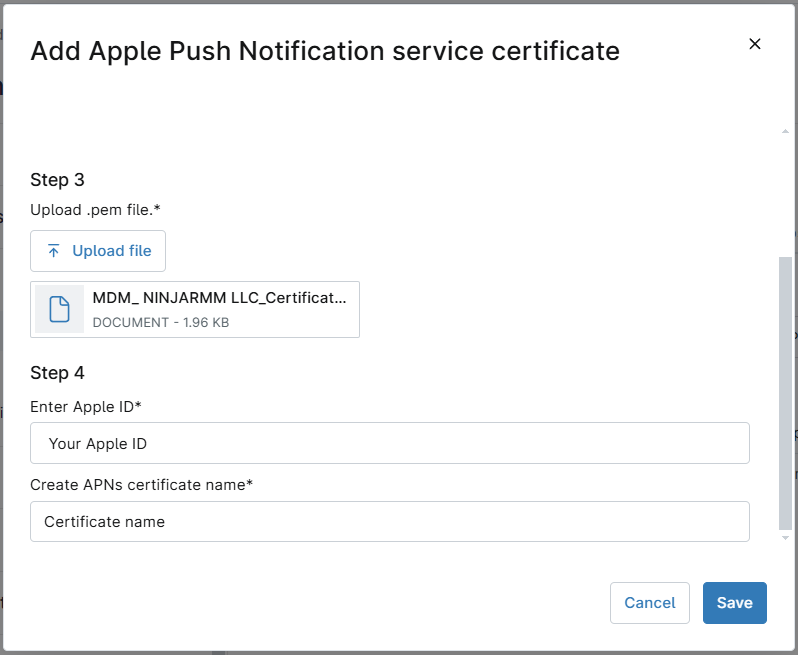Click the uploaded document file icon
The width and height of the screenshot is (798, 655).
[60, 309]
